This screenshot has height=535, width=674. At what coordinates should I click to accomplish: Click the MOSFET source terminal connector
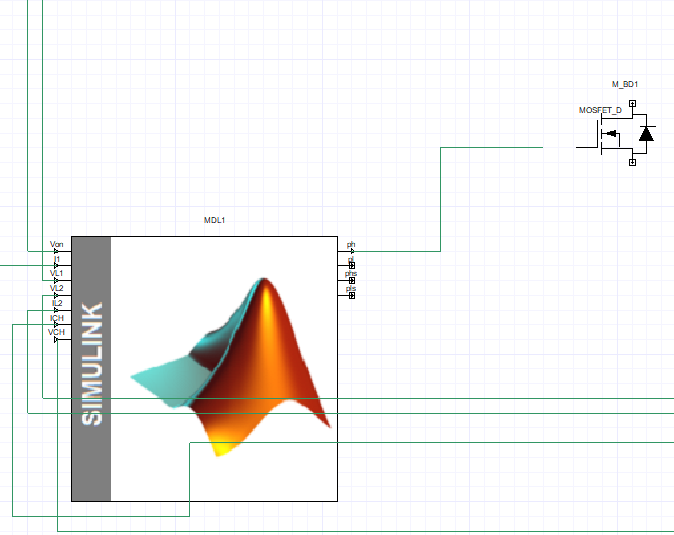click(632, 162)
